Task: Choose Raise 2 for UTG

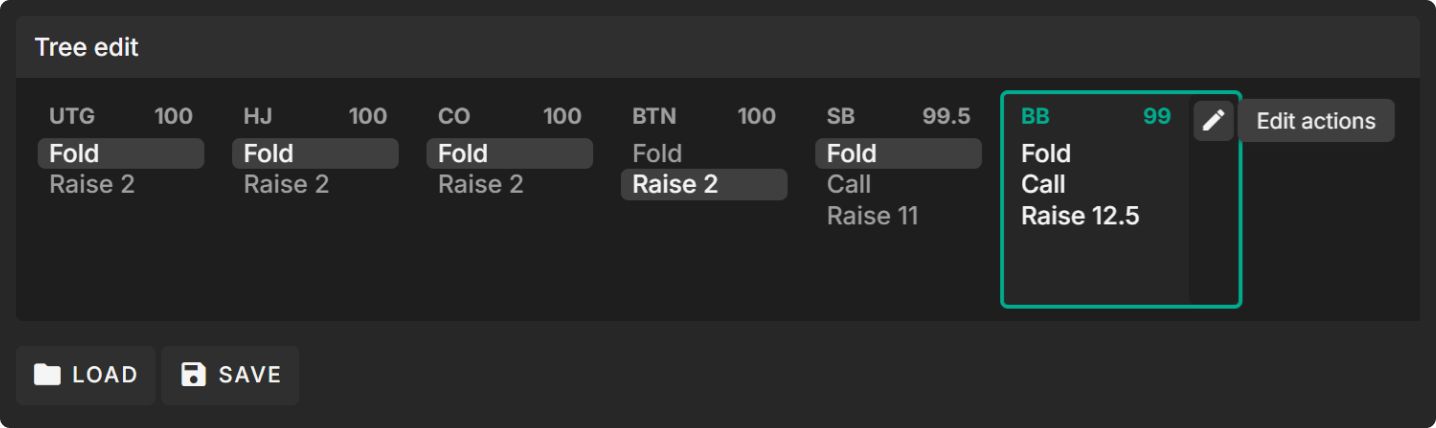Action: (92, 185)
